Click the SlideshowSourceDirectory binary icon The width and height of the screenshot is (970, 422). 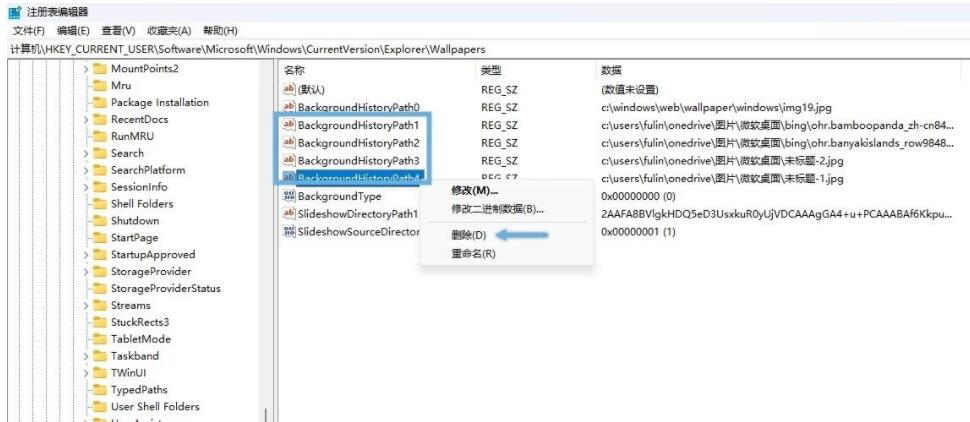(289, 232)
